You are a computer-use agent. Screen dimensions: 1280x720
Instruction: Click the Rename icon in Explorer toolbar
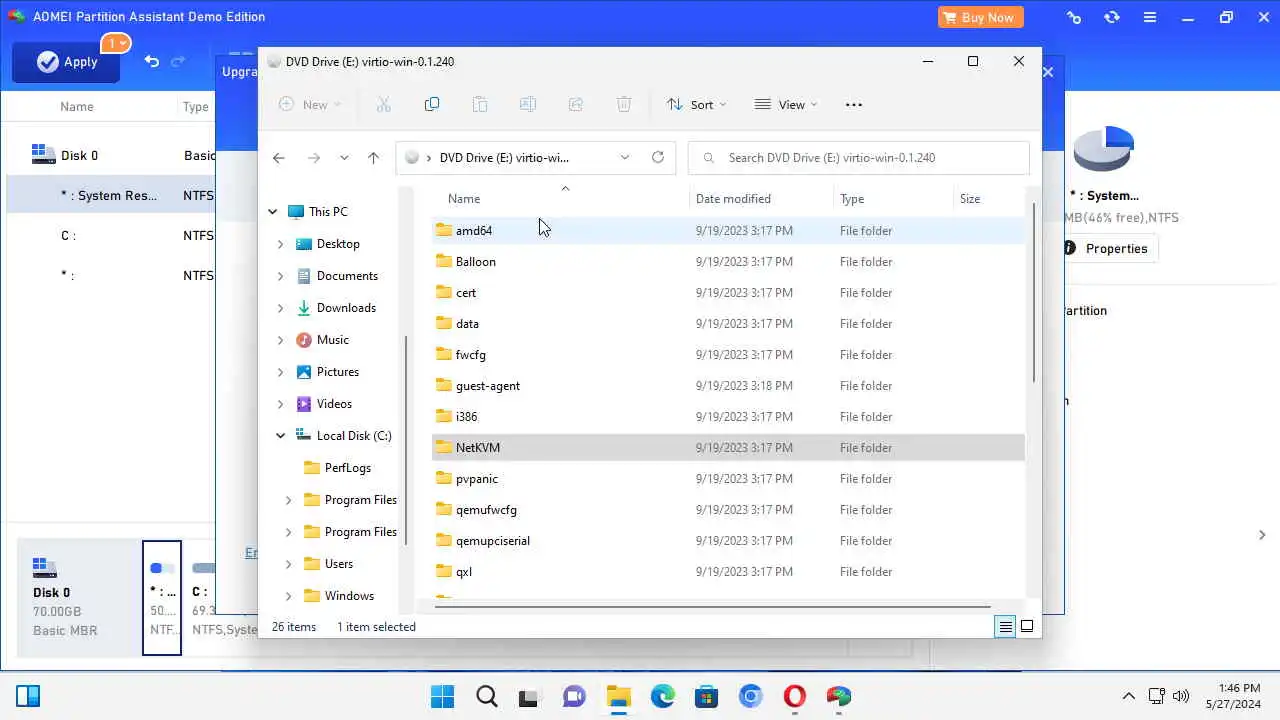[x=528, y=104]
